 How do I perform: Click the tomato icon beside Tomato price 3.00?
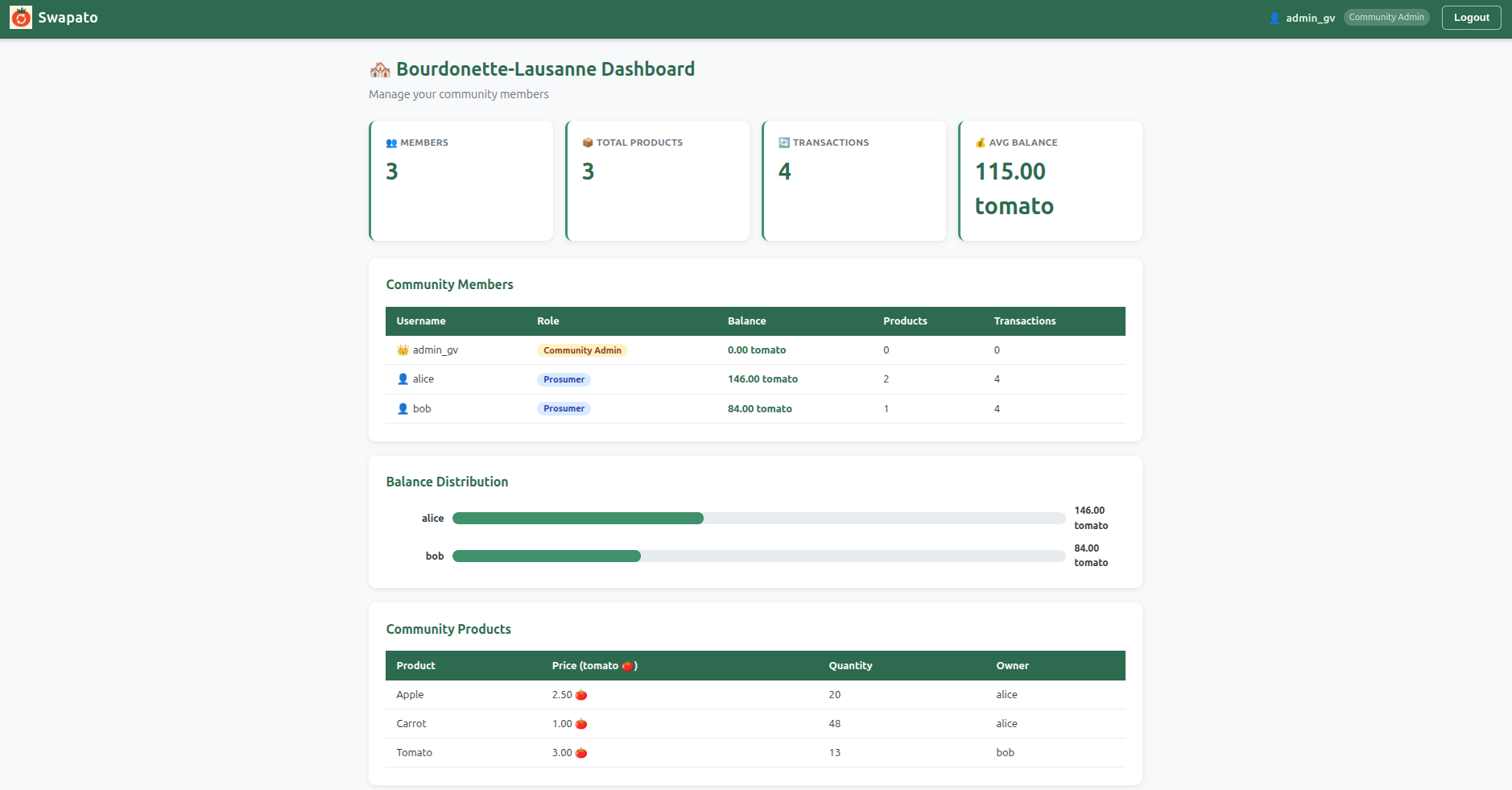pos(581,753)
